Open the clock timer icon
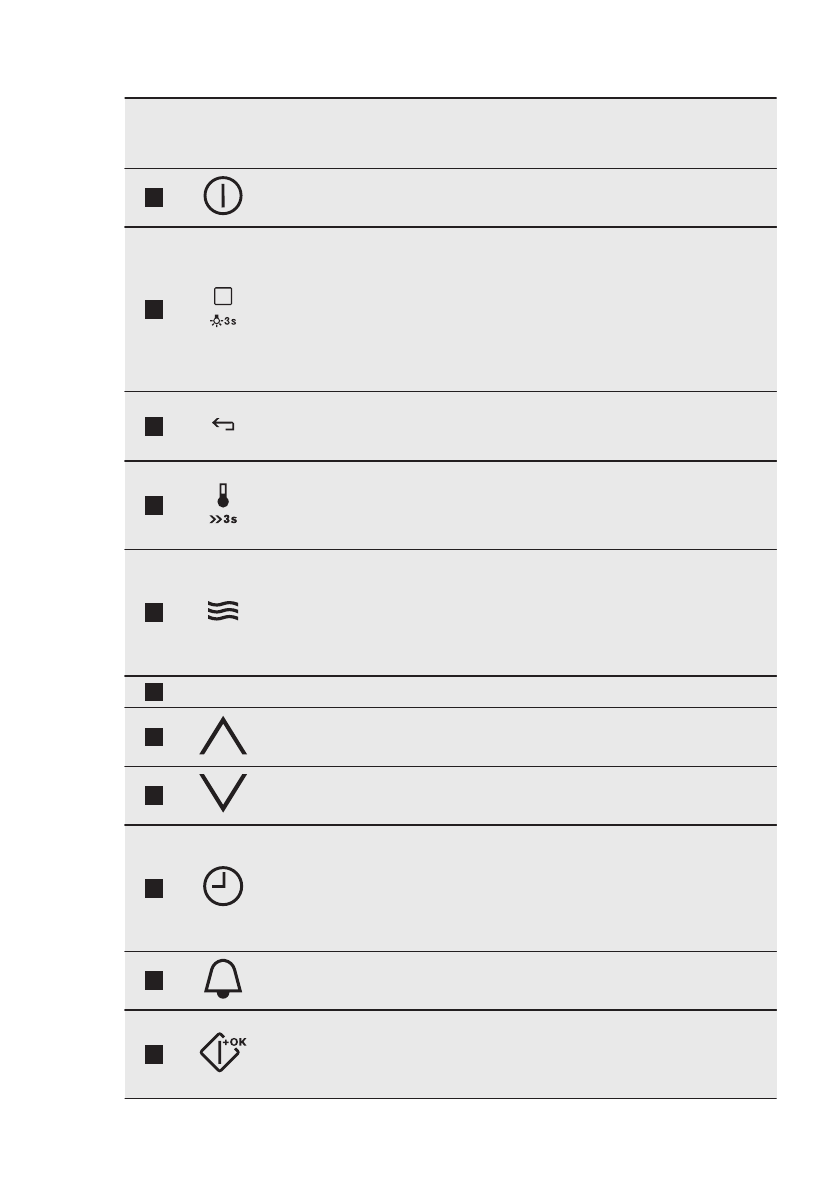Image resolution: width=839 pixels, height=1191 pixels. (x=223, y=888)
